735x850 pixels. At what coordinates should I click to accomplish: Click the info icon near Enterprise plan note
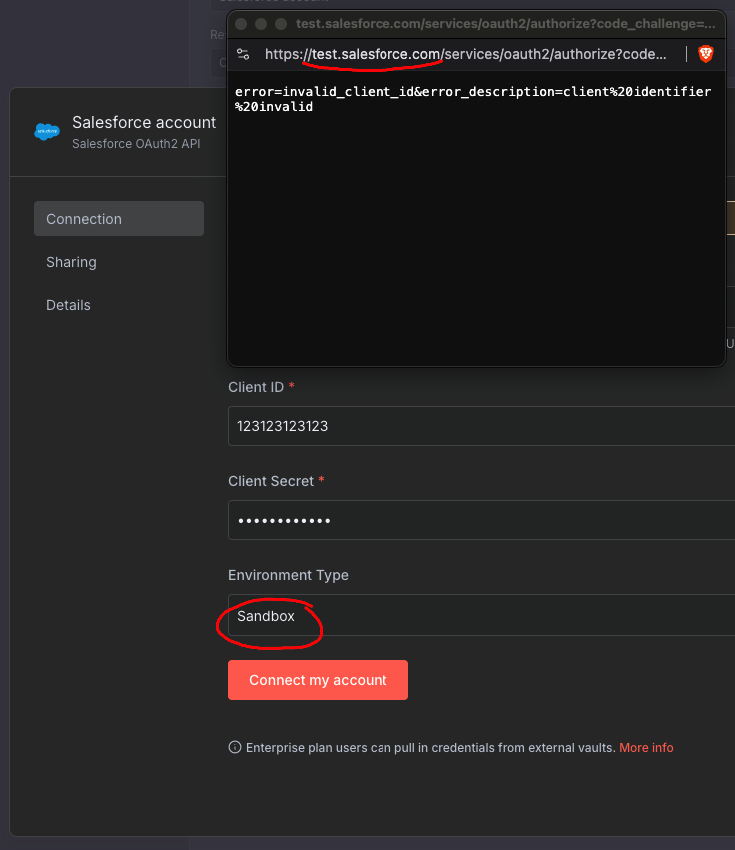click(x=235, y=747)
